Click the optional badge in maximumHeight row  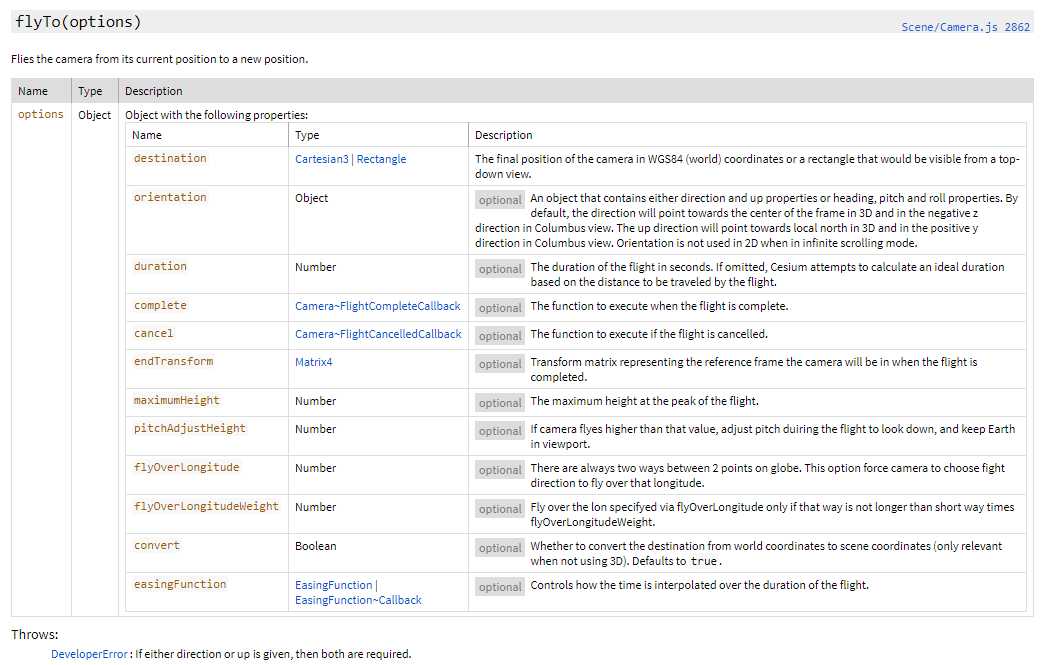500,403
